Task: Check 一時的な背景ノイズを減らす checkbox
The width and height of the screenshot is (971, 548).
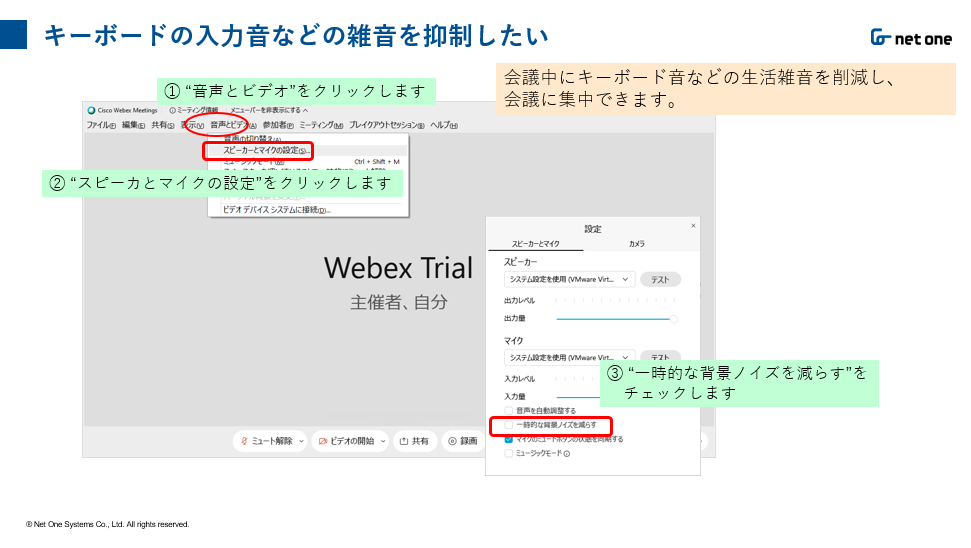Action: [508, 425]
